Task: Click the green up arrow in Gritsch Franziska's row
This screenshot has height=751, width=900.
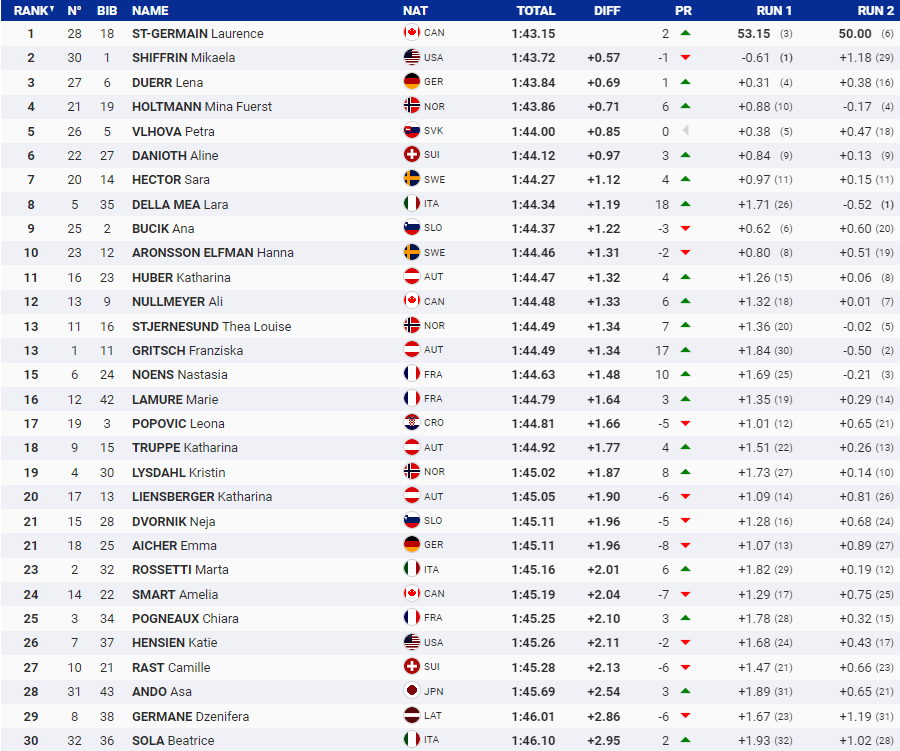Action: tap(685, 350)
